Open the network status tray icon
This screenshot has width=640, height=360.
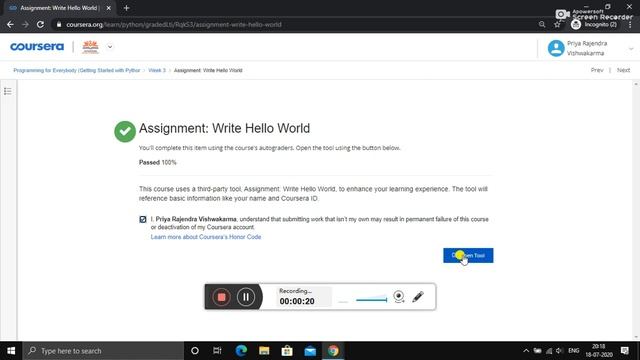pos(549,351)
